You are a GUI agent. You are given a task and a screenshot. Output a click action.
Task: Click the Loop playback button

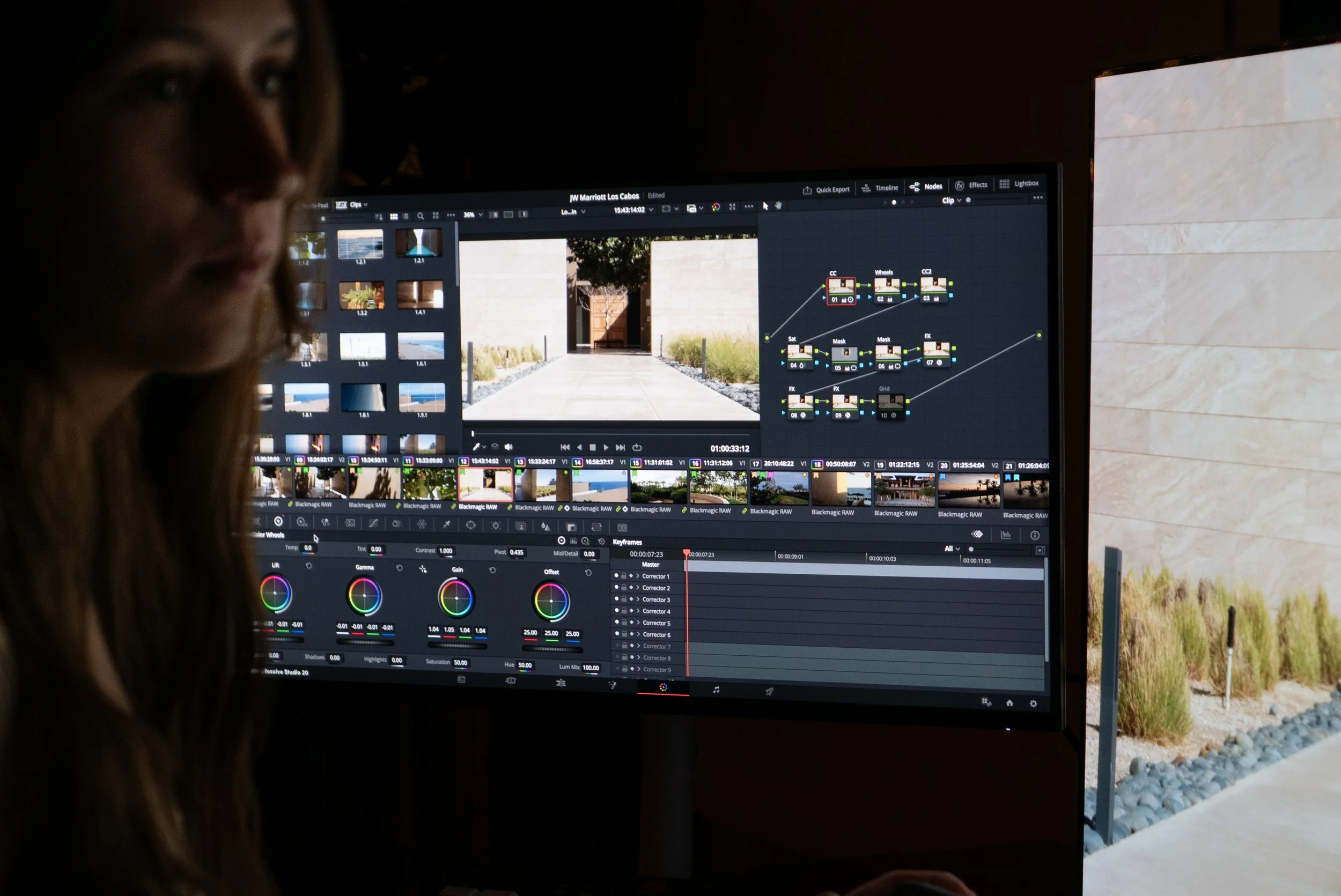[637, 447]
